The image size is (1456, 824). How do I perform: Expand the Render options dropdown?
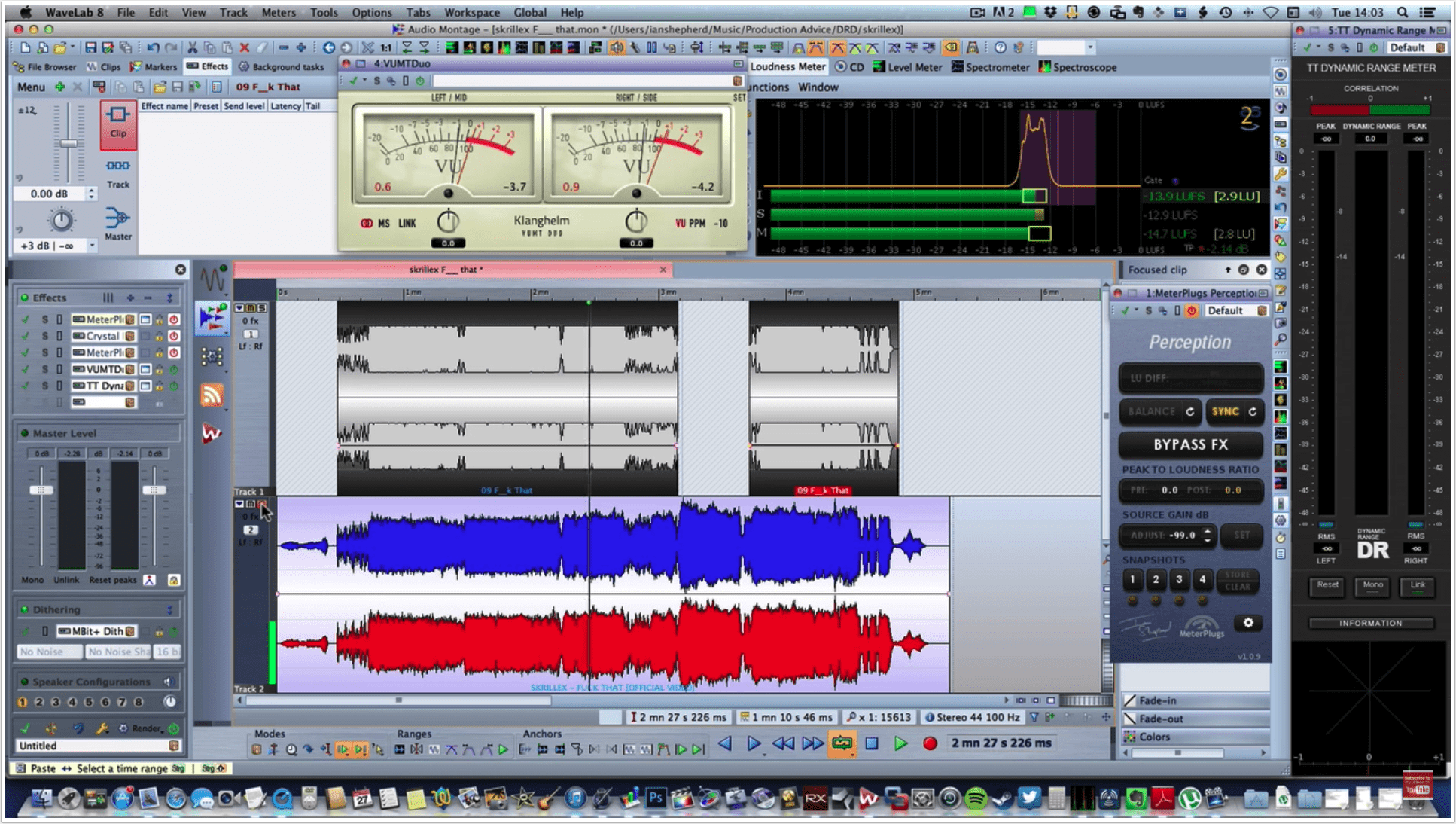(147, 728)
